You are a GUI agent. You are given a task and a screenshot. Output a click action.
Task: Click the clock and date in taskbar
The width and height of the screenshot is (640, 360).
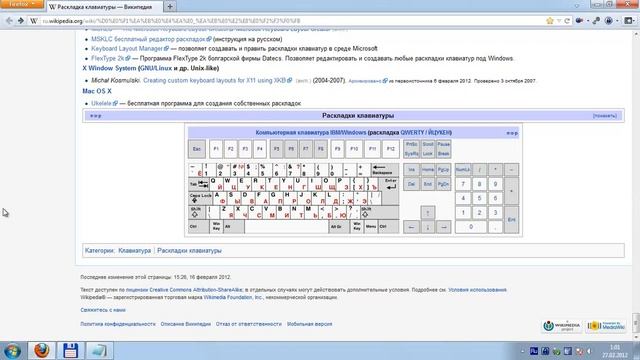(x=614, y=351)
